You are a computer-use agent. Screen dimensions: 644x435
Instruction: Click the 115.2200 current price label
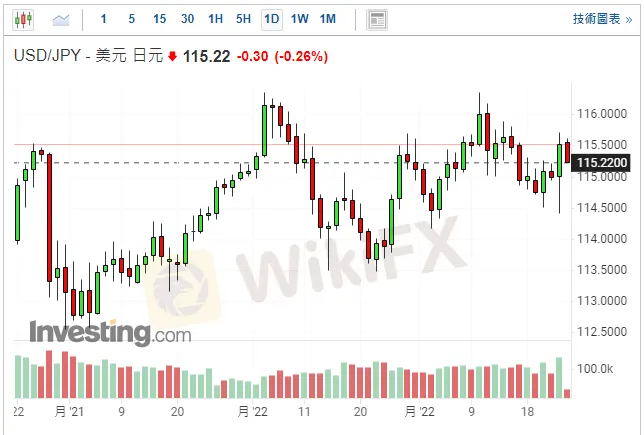coord(608,162)
